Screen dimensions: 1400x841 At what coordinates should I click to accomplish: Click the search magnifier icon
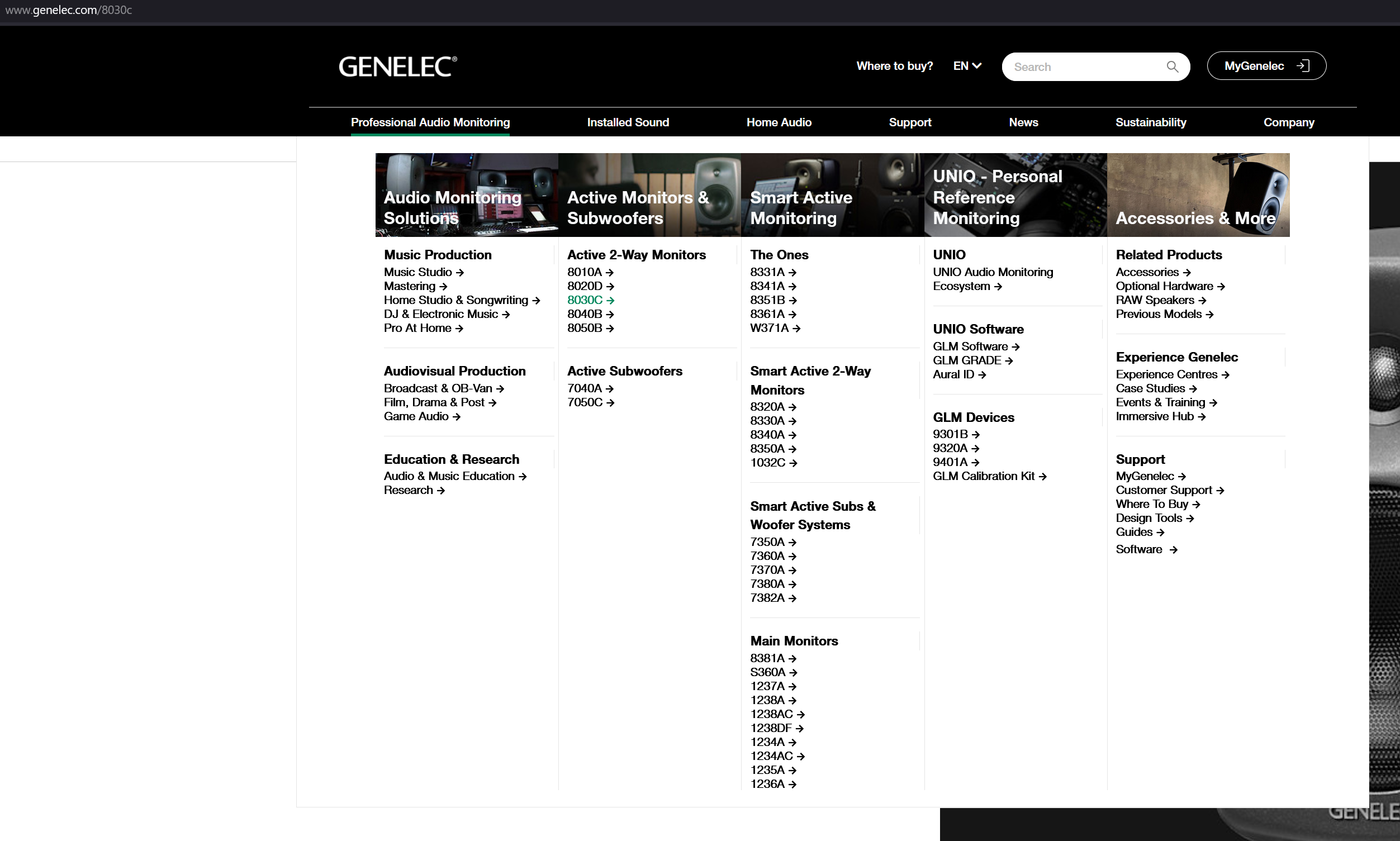(x=1172, y=67)
